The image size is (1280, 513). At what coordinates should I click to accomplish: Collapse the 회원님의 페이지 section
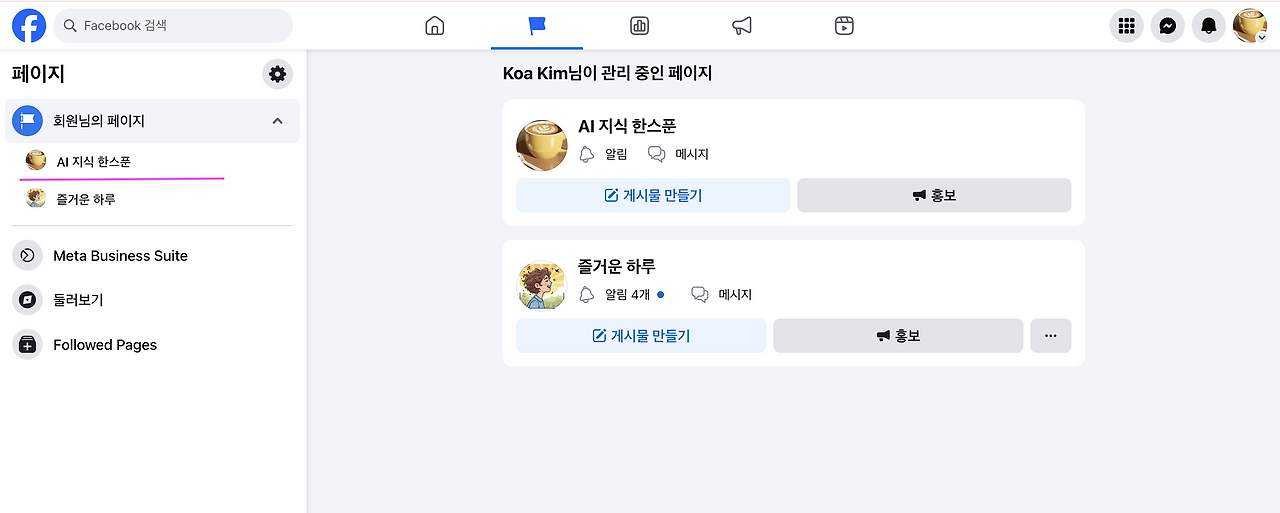point(278,121)
